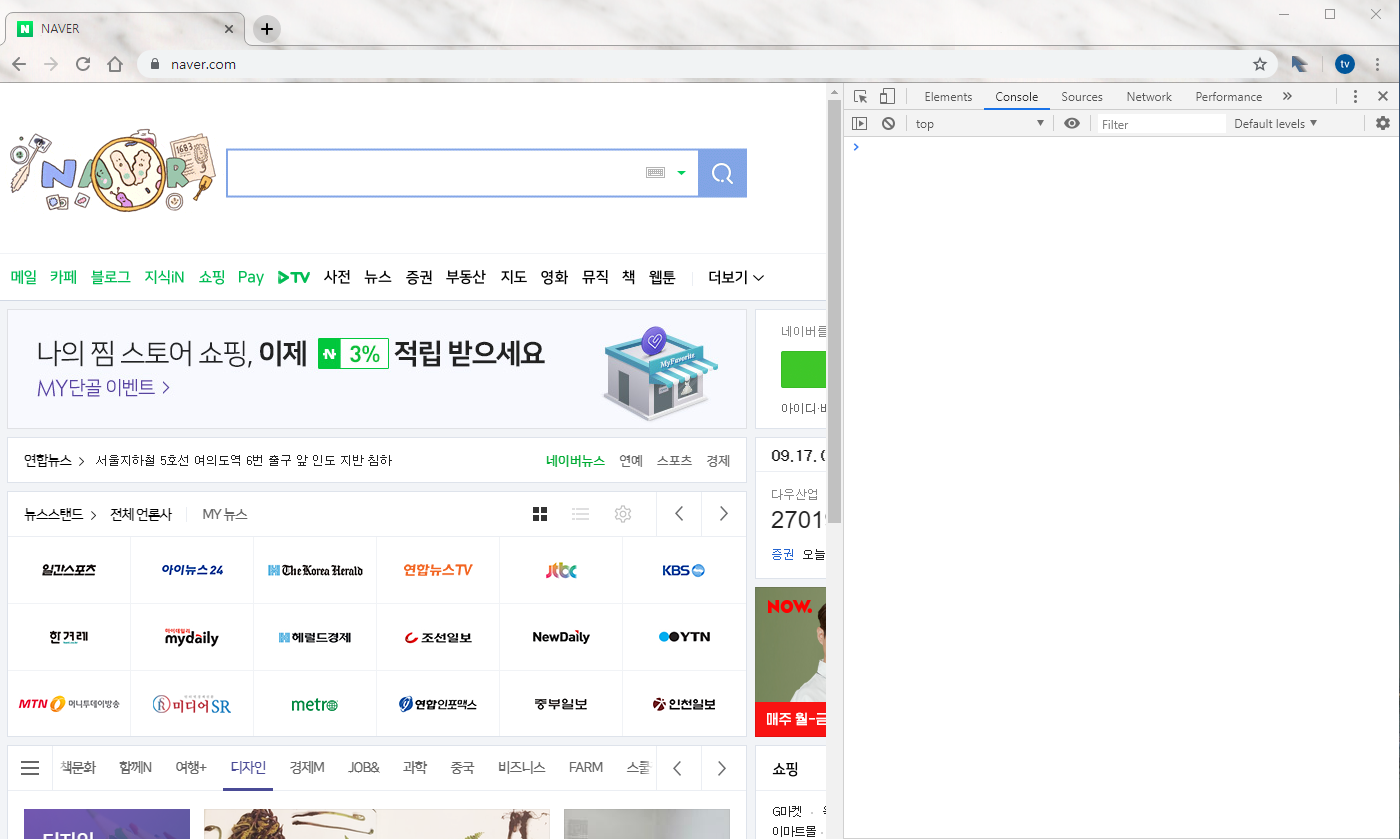Bookmark this page with star icon
The height and width of the screenshot is (839, 1400).
(x=1260, y=64)
